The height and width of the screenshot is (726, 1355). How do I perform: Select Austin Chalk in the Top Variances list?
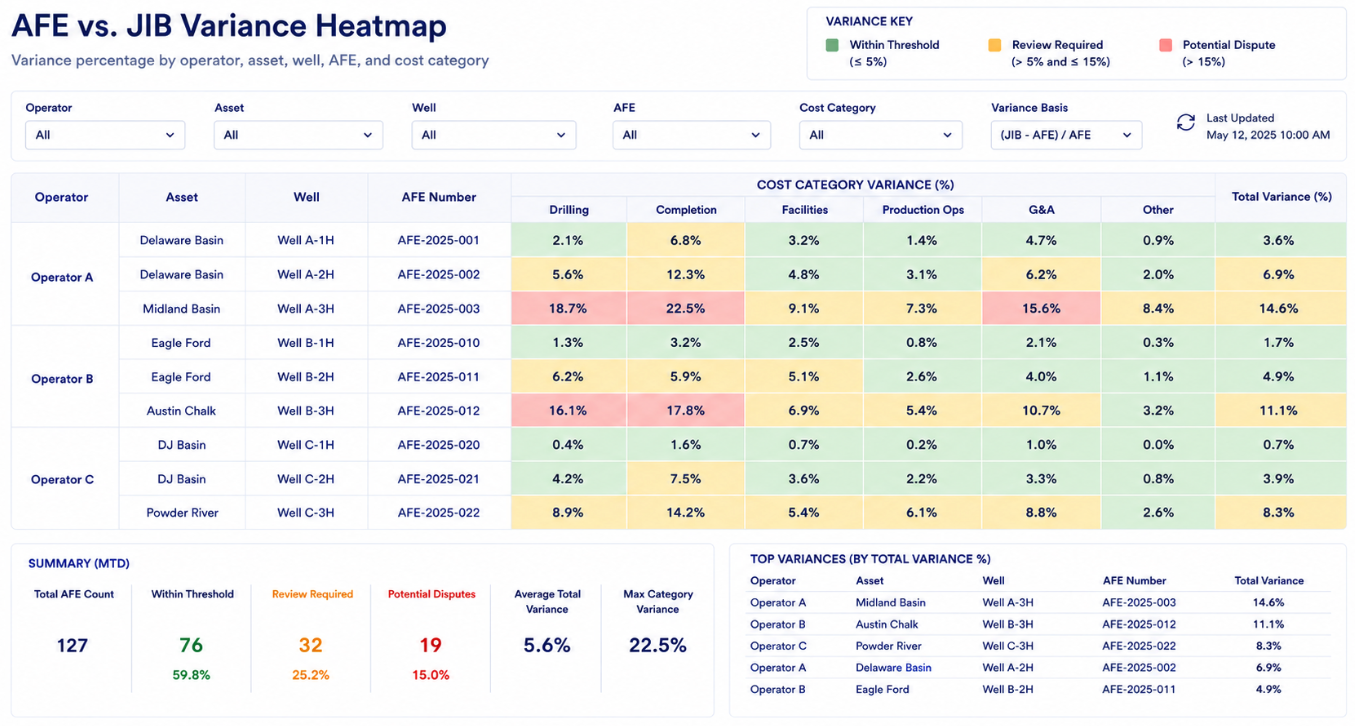tap(886, 625)
